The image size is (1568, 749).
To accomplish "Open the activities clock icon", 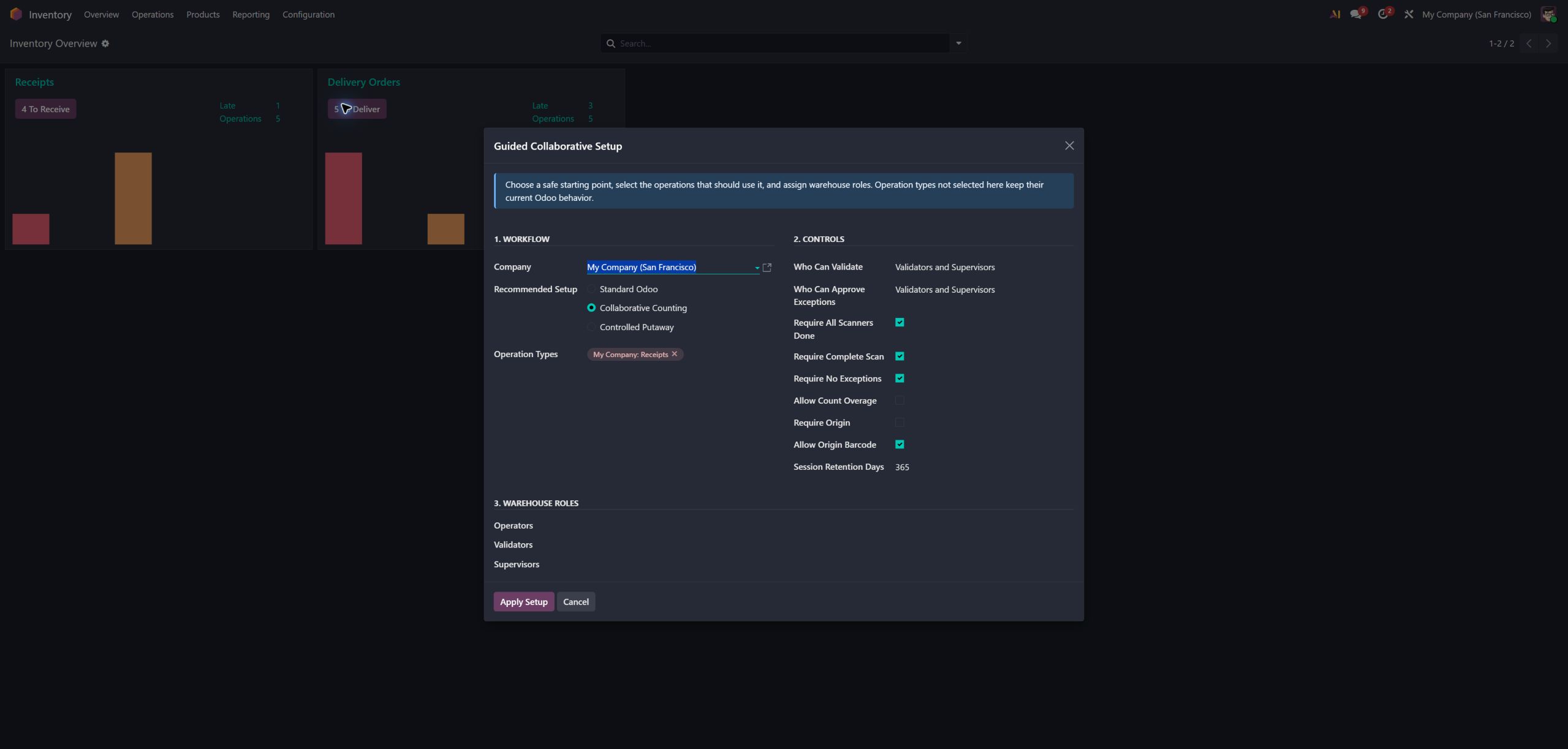I will (1382, 14).
